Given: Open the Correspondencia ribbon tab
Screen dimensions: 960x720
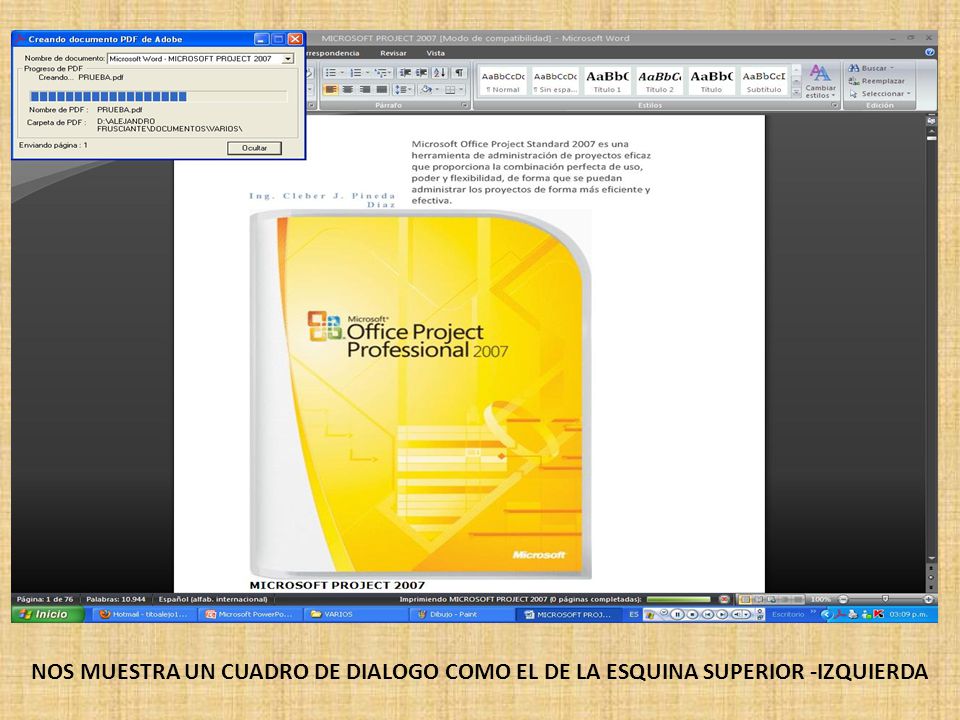Looking at the screenshot, I should (x=332, y=53).
